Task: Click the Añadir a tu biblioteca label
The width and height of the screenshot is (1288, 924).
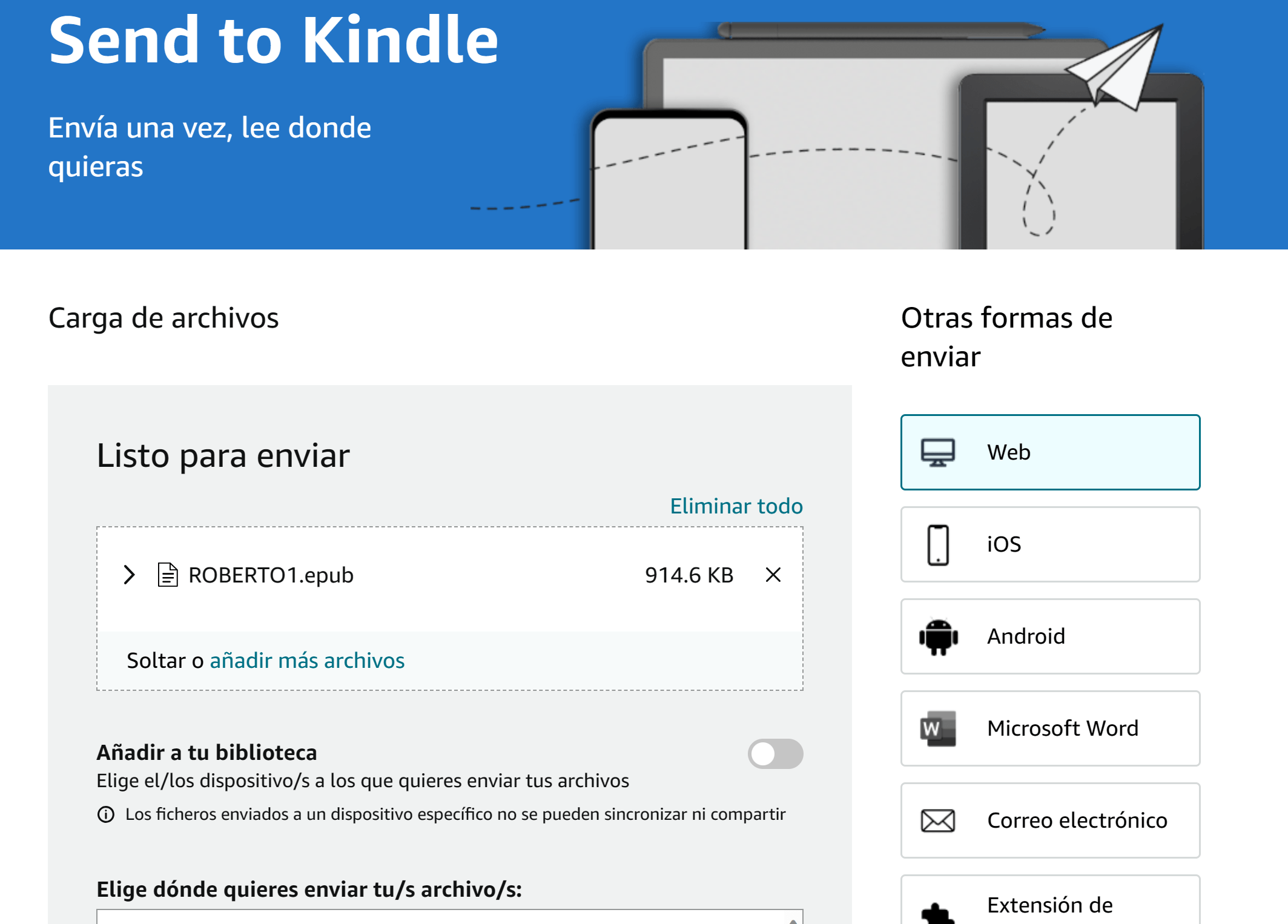Action: coord(206,753)
